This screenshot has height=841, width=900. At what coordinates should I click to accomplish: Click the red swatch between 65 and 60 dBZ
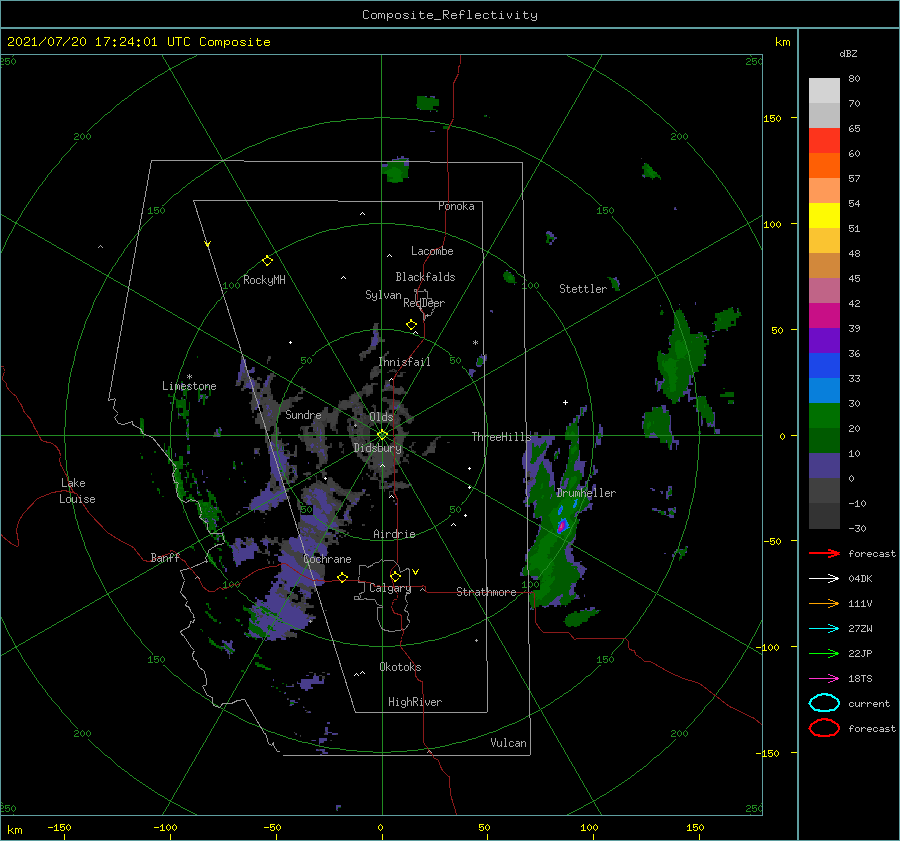coord(824,141)
